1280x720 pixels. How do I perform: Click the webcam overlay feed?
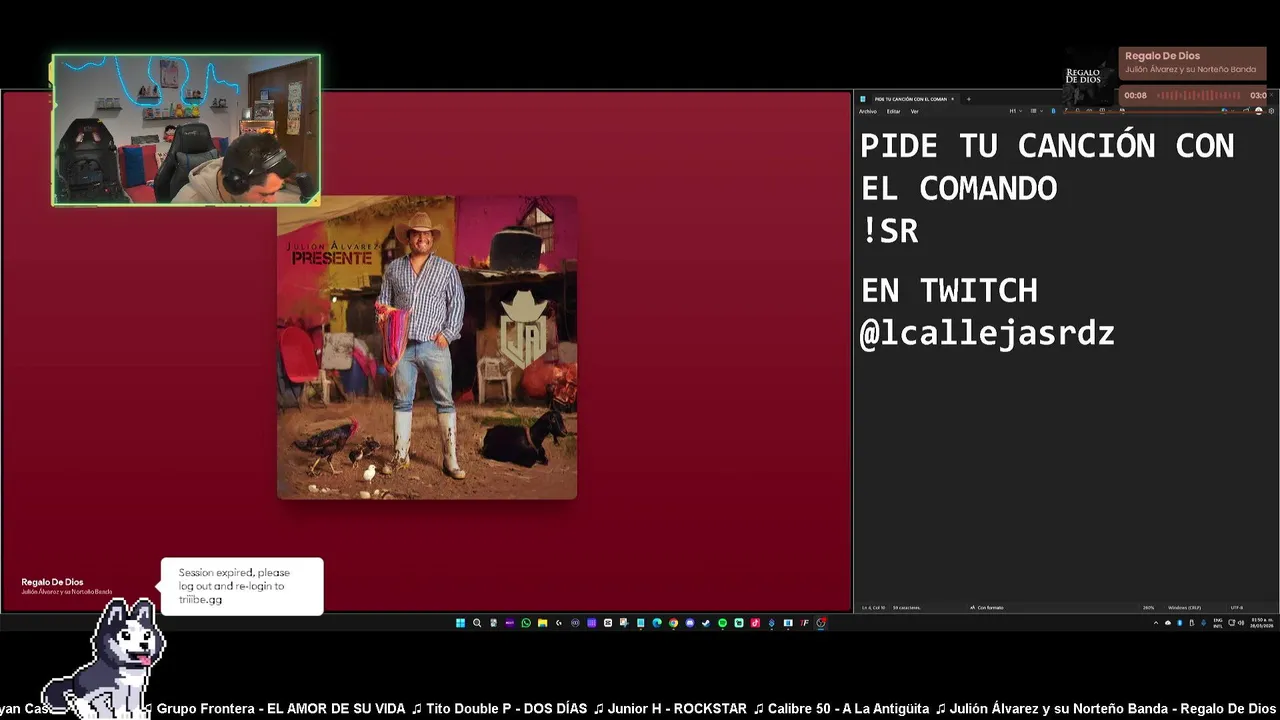(x=186, y=130)
